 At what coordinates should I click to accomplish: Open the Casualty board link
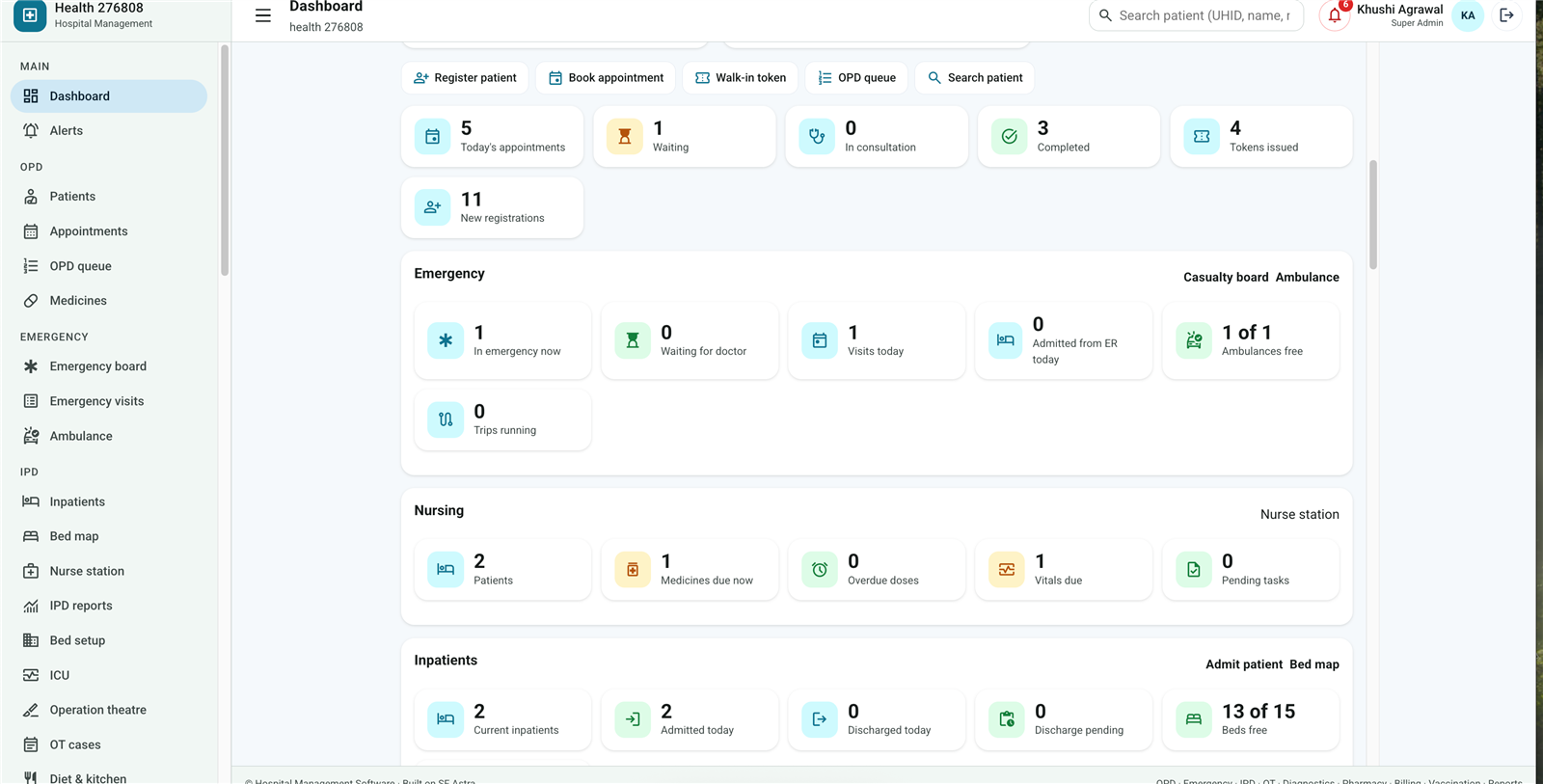coord(1226,277)
